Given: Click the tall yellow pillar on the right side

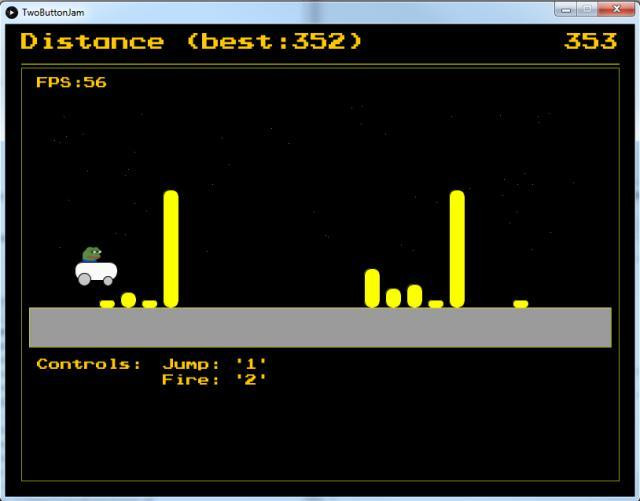Looking at the screenshot, I should coord(457,249).
